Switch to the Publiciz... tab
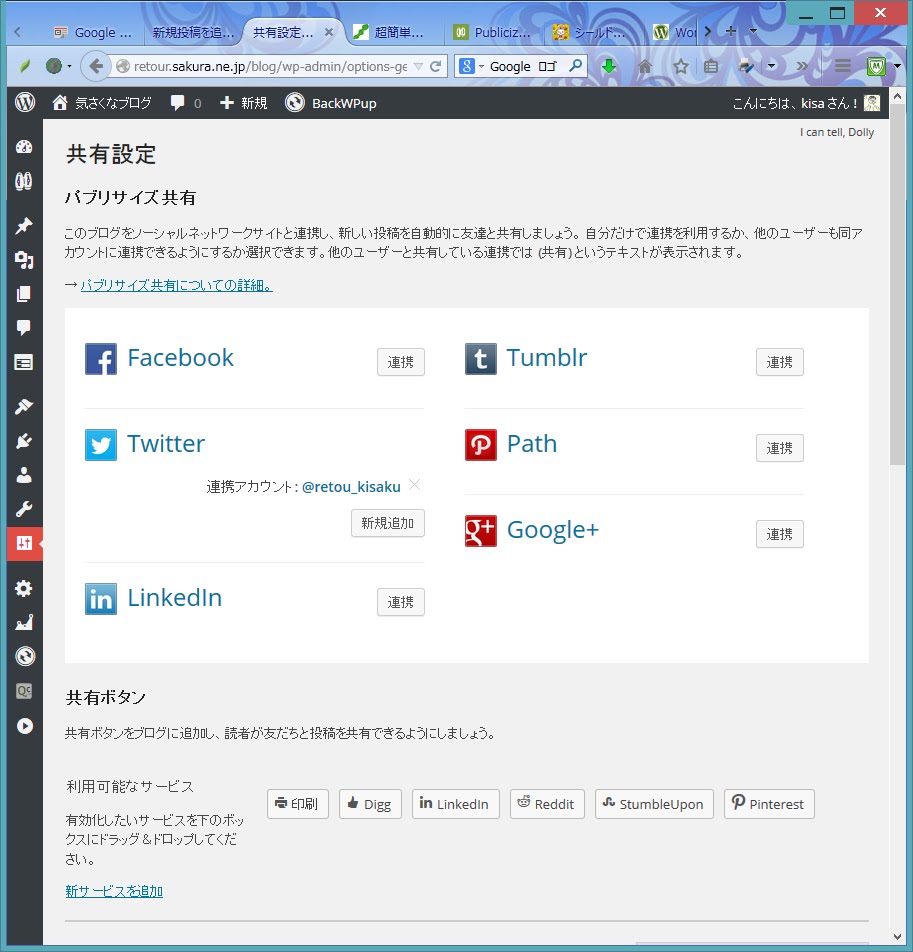Screen dimensions: 913x952 (x=494, y=33)
